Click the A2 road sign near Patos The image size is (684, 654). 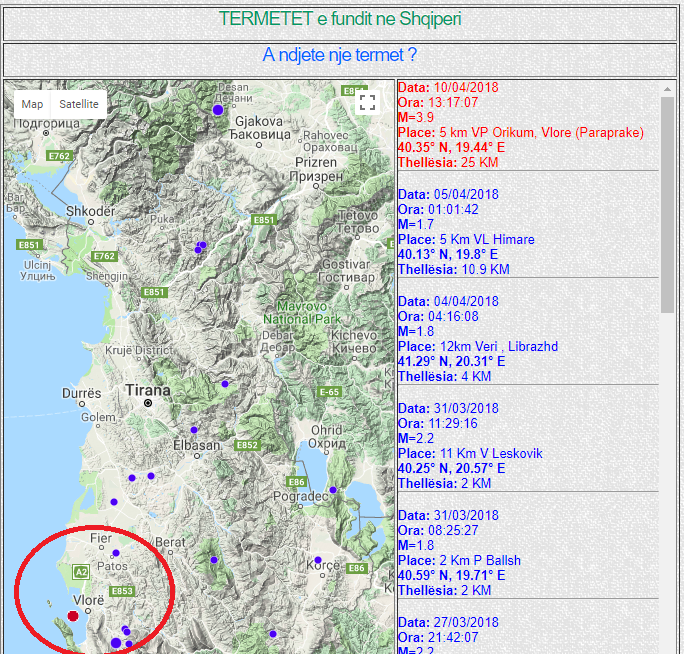(81, 572)
